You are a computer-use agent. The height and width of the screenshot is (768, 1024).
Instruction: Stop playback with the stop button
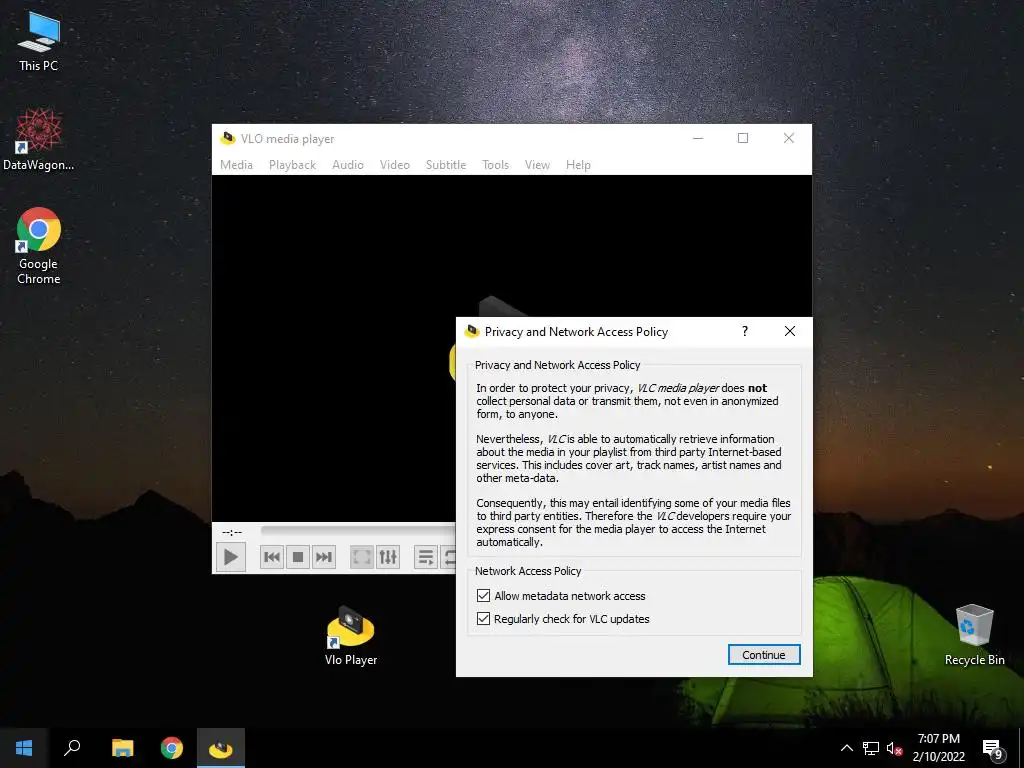click(298, 557)
